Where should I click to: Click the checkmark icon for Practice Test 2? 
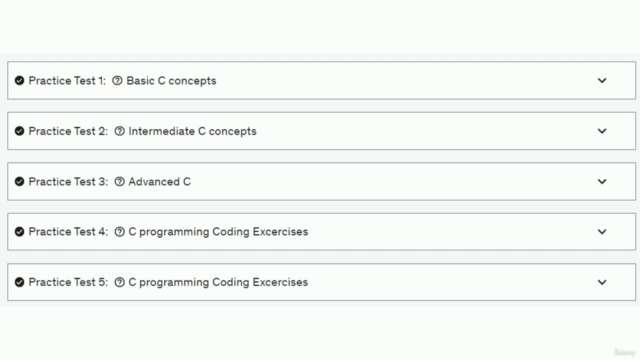19,131
